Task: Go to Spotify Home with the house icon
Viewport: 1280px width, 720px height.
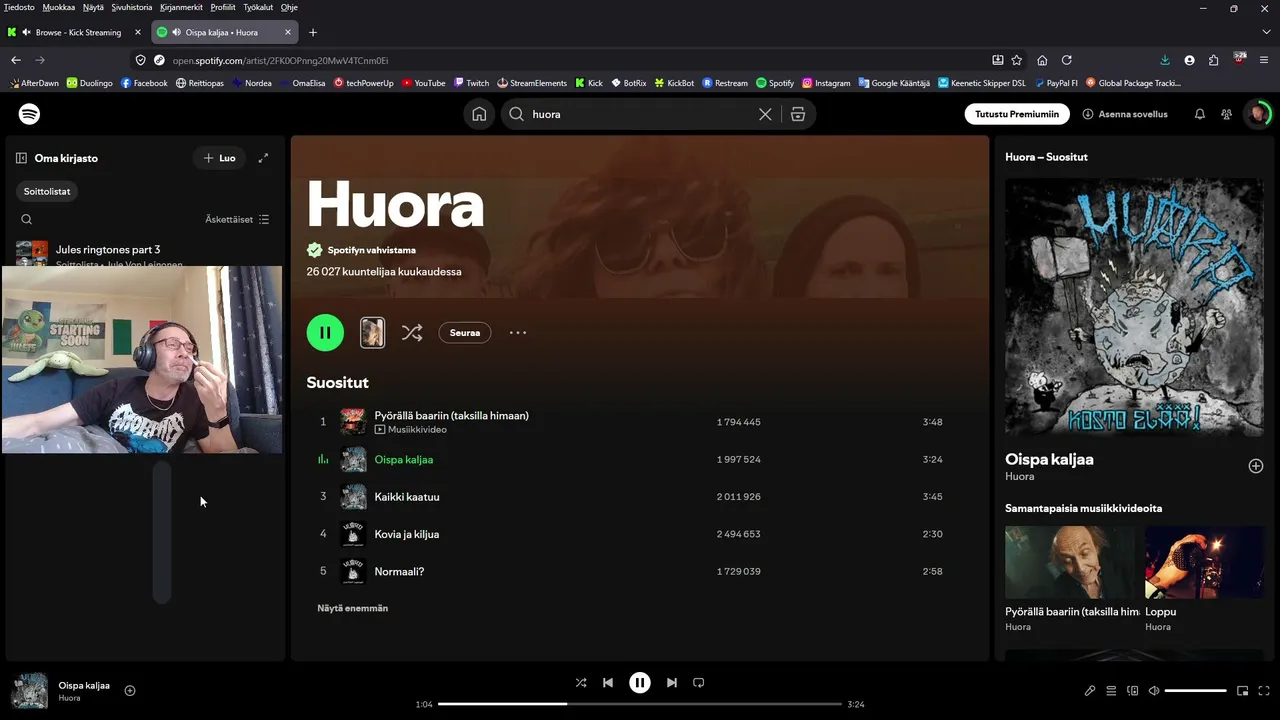Action: (479, 114)
